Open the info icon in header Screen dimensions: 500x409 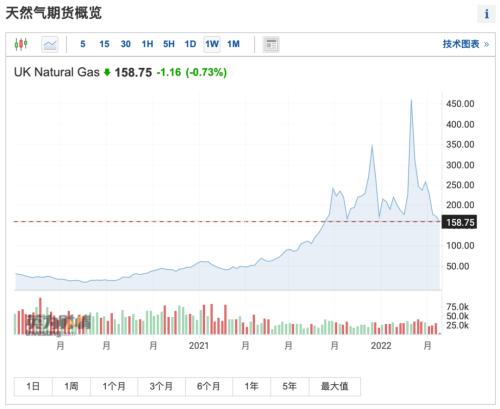click(487, 14)
